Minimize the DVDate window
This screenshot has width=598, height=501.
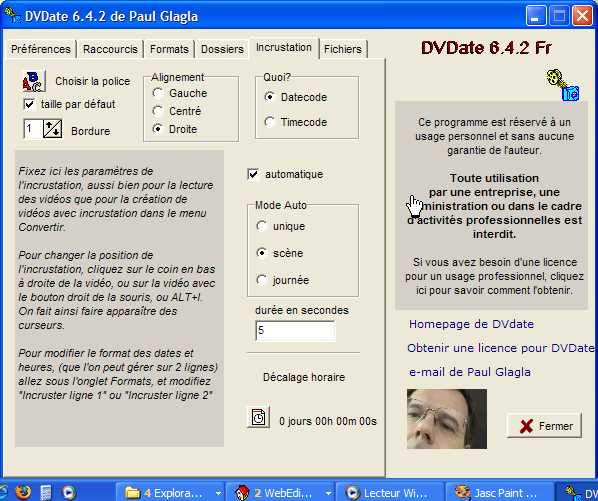(x=535, y=16)
